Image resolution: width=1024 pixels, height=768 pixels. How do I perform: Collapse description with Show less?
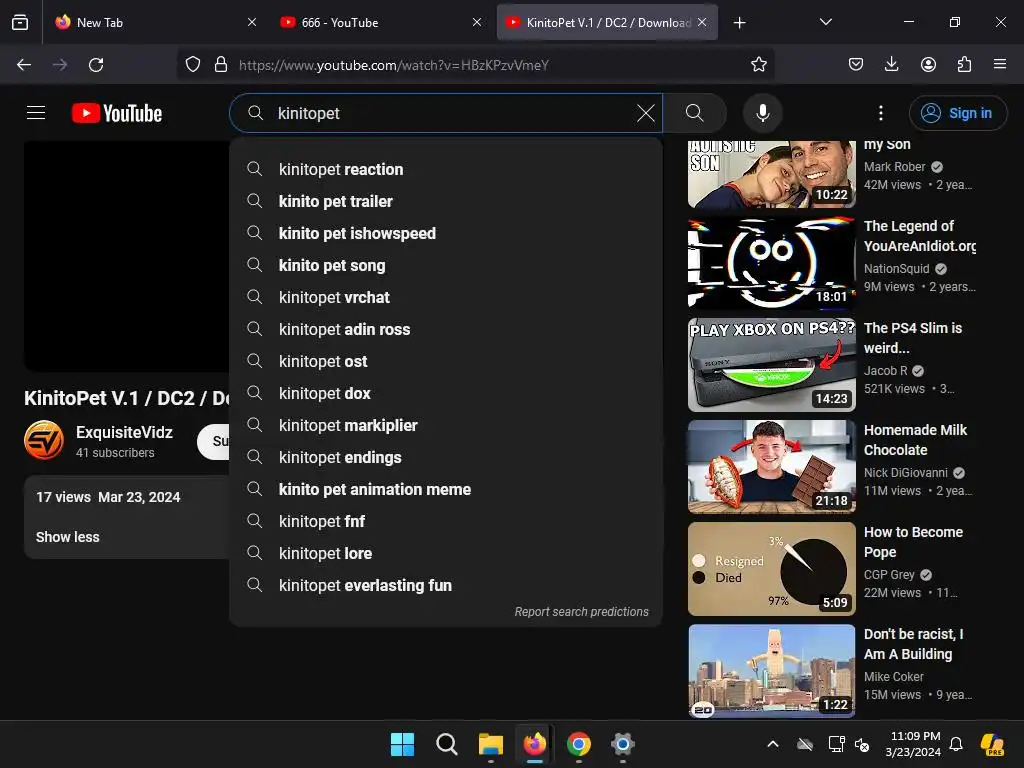tap(67, 537)
